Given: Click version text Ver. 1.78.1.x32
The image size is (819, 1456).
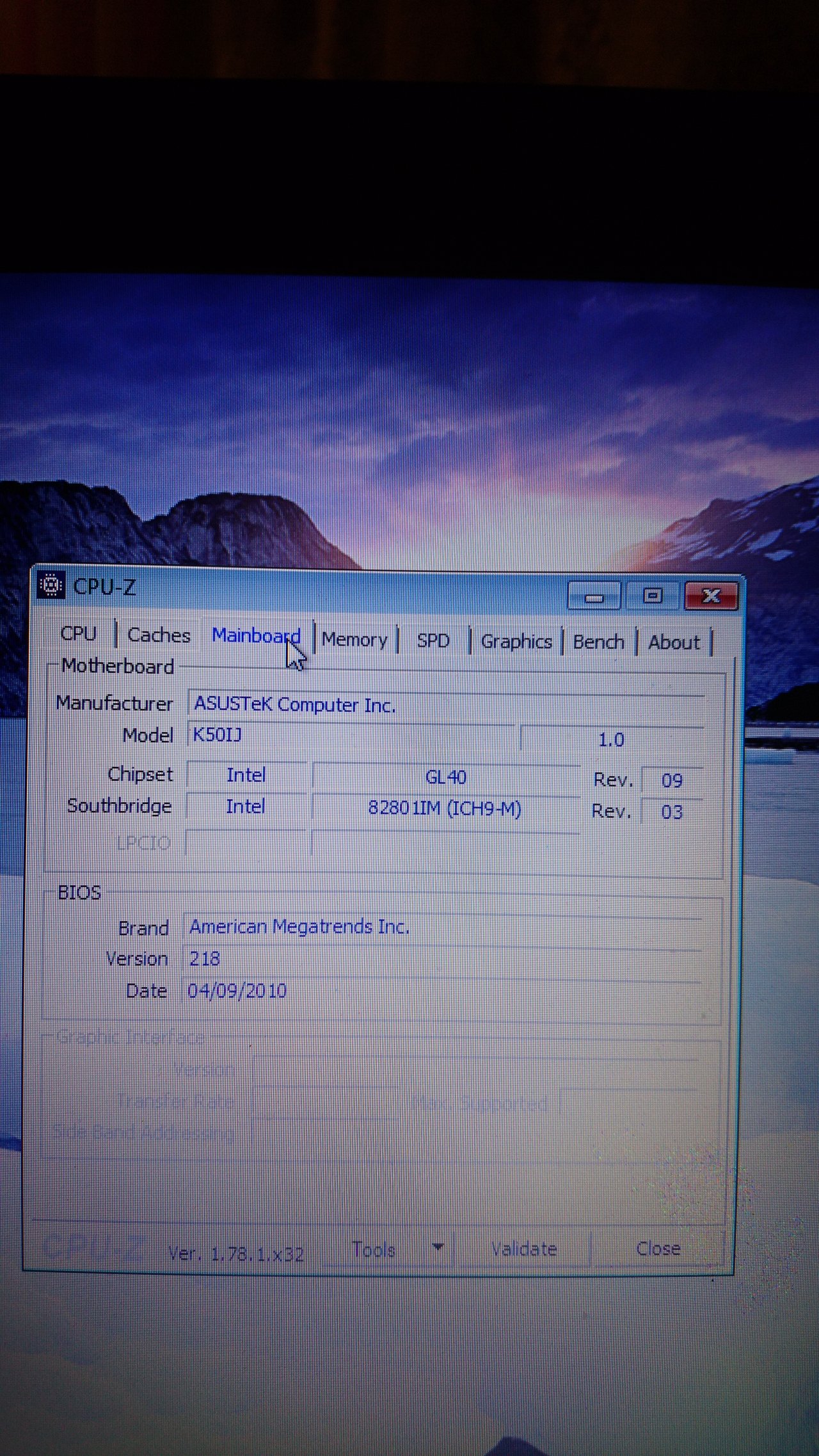Looking at the screenshot, I should (x=235, y=1253).
